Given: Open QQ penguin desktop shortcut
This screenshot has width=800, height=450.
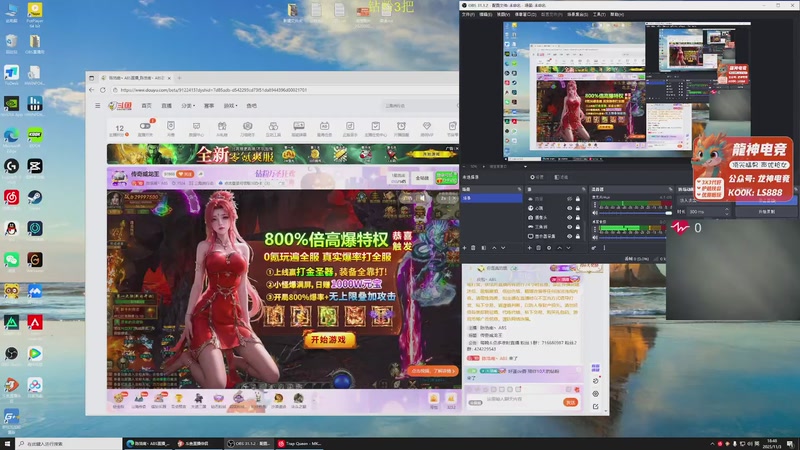Looking at the screenshot, I should tap(11, 229).
